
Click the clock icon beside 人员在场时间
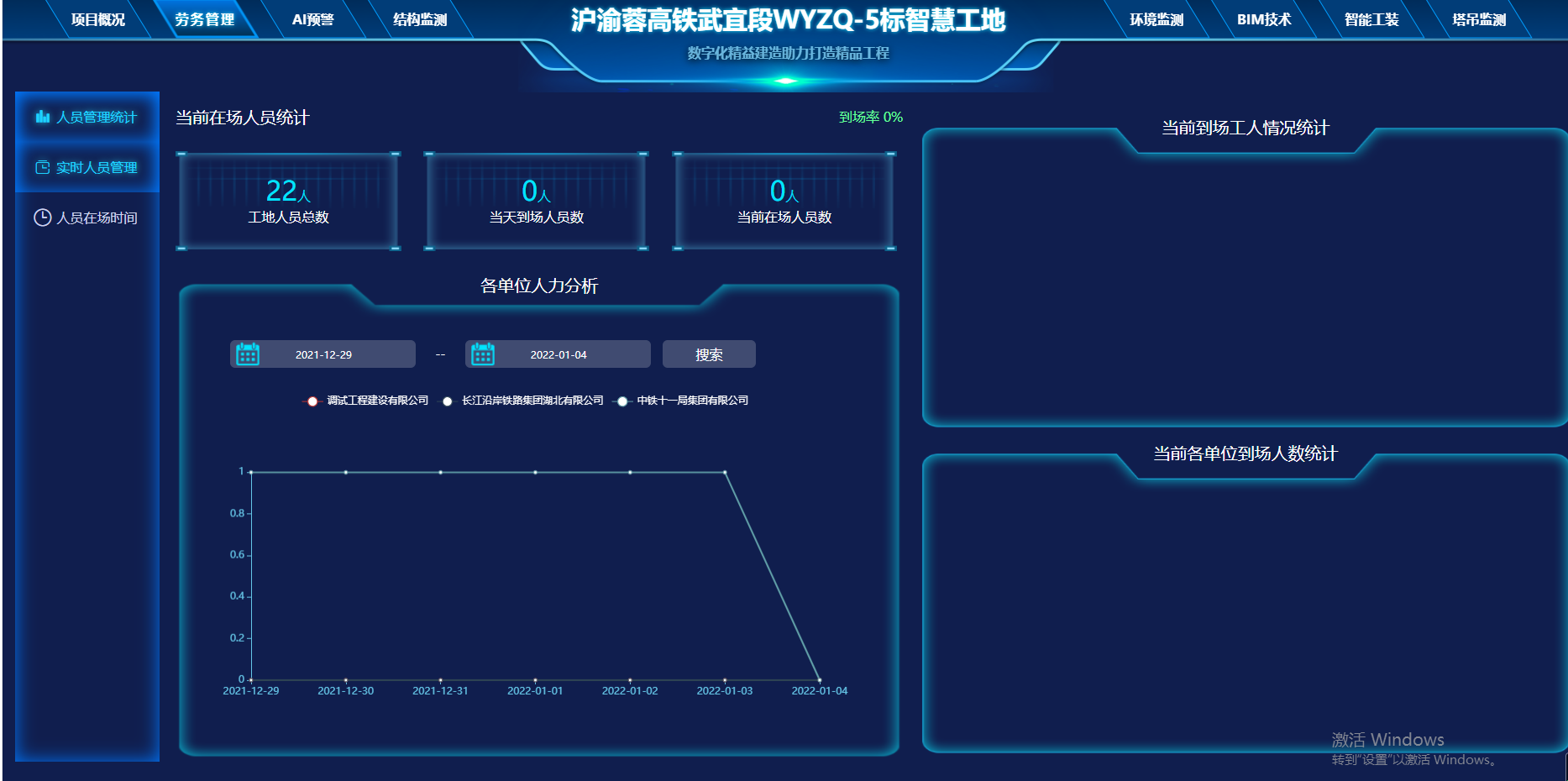point(43,218)
